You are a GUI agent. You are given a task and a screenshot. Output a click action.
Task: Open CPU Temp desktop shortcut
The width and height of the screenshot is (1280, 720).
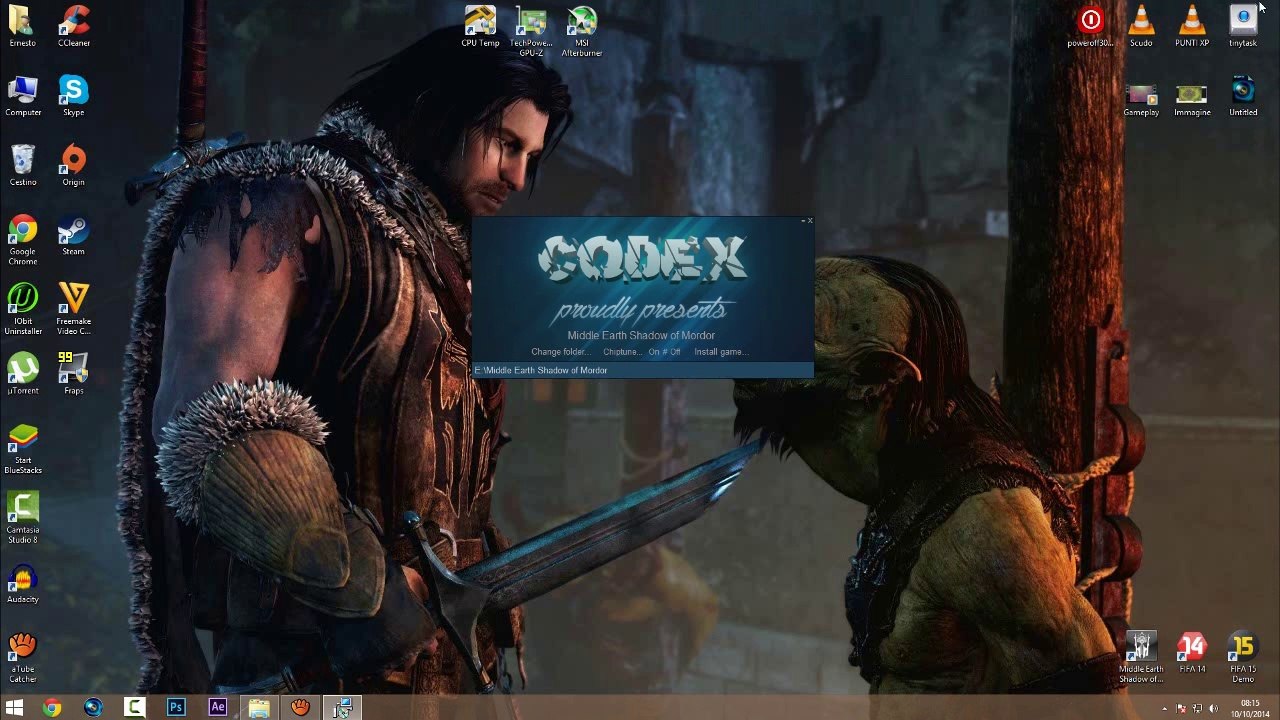tap(480, 26)
